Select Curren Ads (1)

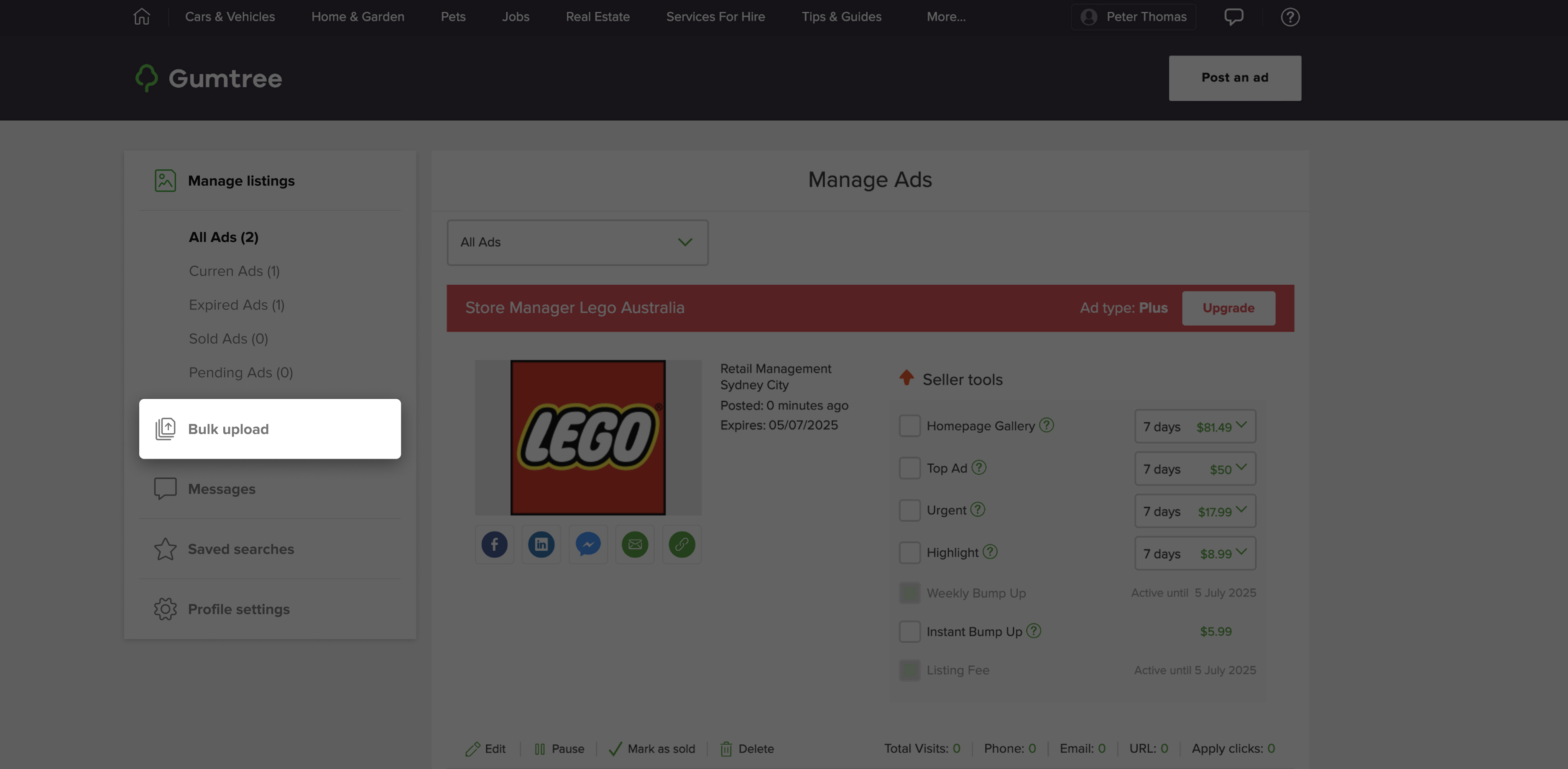click(x=234, y=271)
